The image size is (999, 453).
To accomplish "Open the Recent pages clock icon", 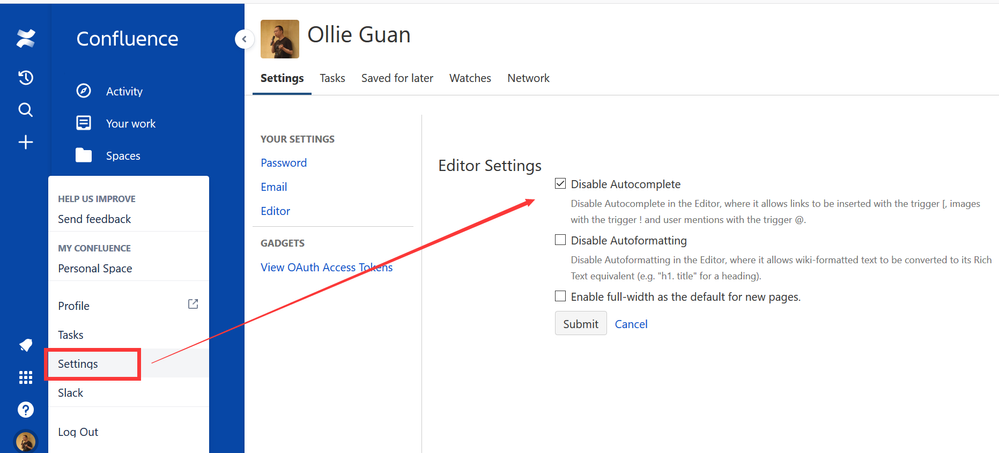I will tap(25, 78).
